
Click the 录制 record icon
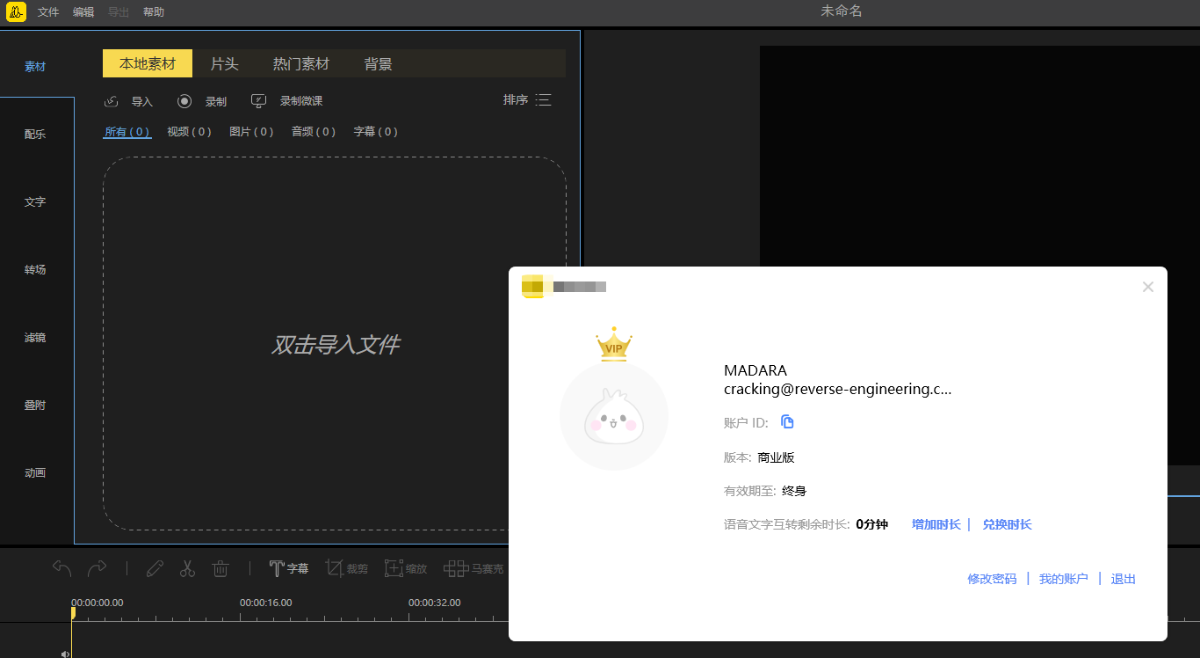[x=184, y=101]
